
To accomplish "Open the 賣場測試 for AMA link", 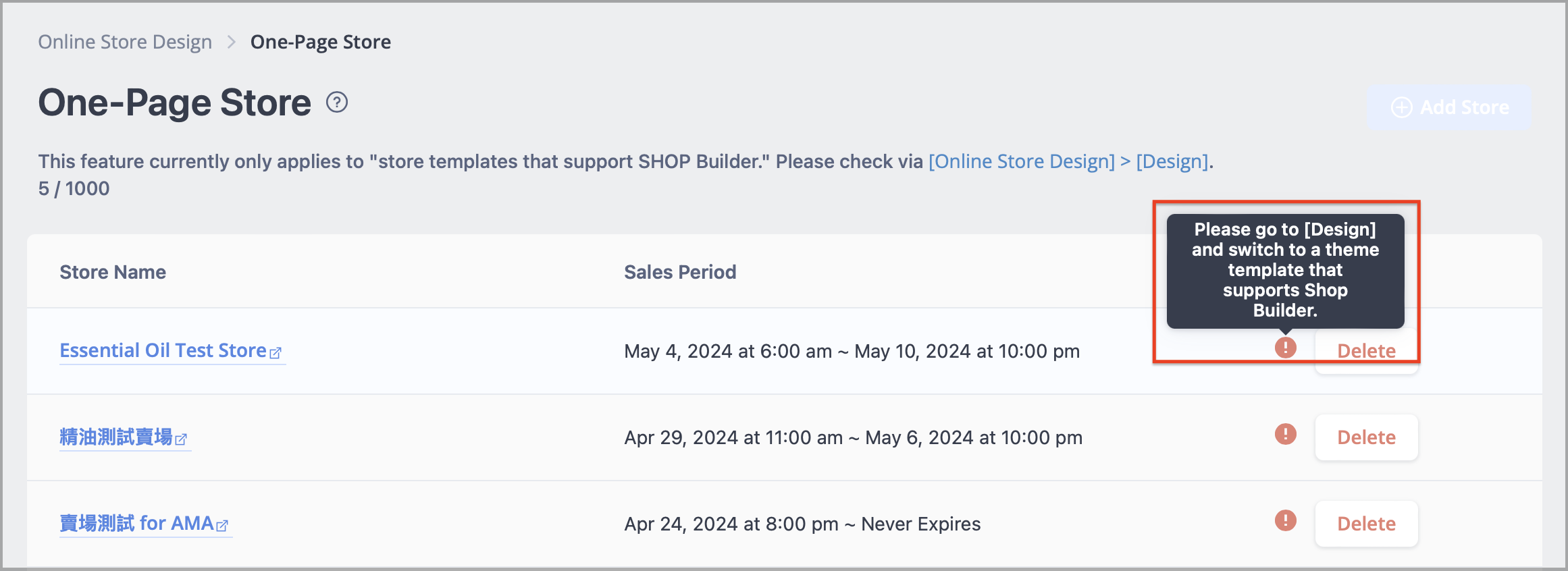I will coord(135,523).
